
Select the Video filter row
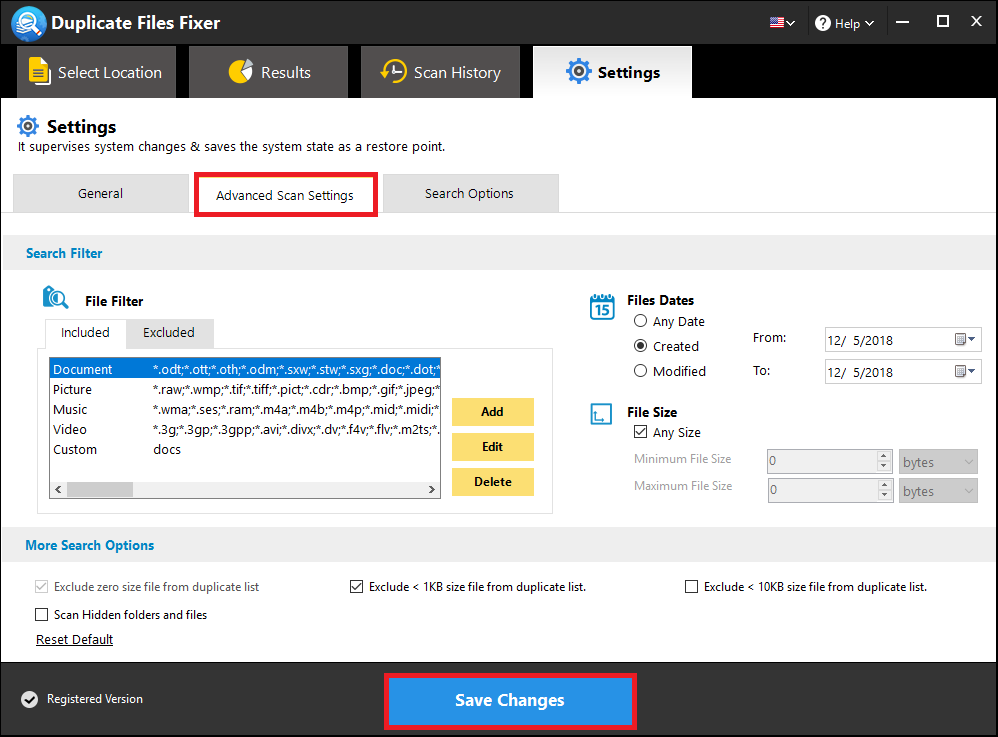click(245, 430)
